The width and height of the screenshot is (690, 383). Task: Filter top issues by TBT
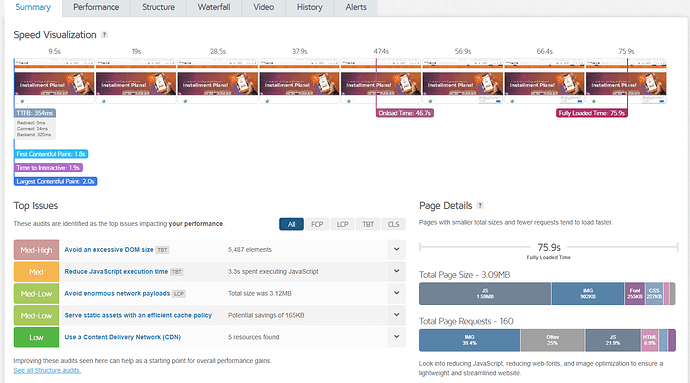(x=368, y=225)
